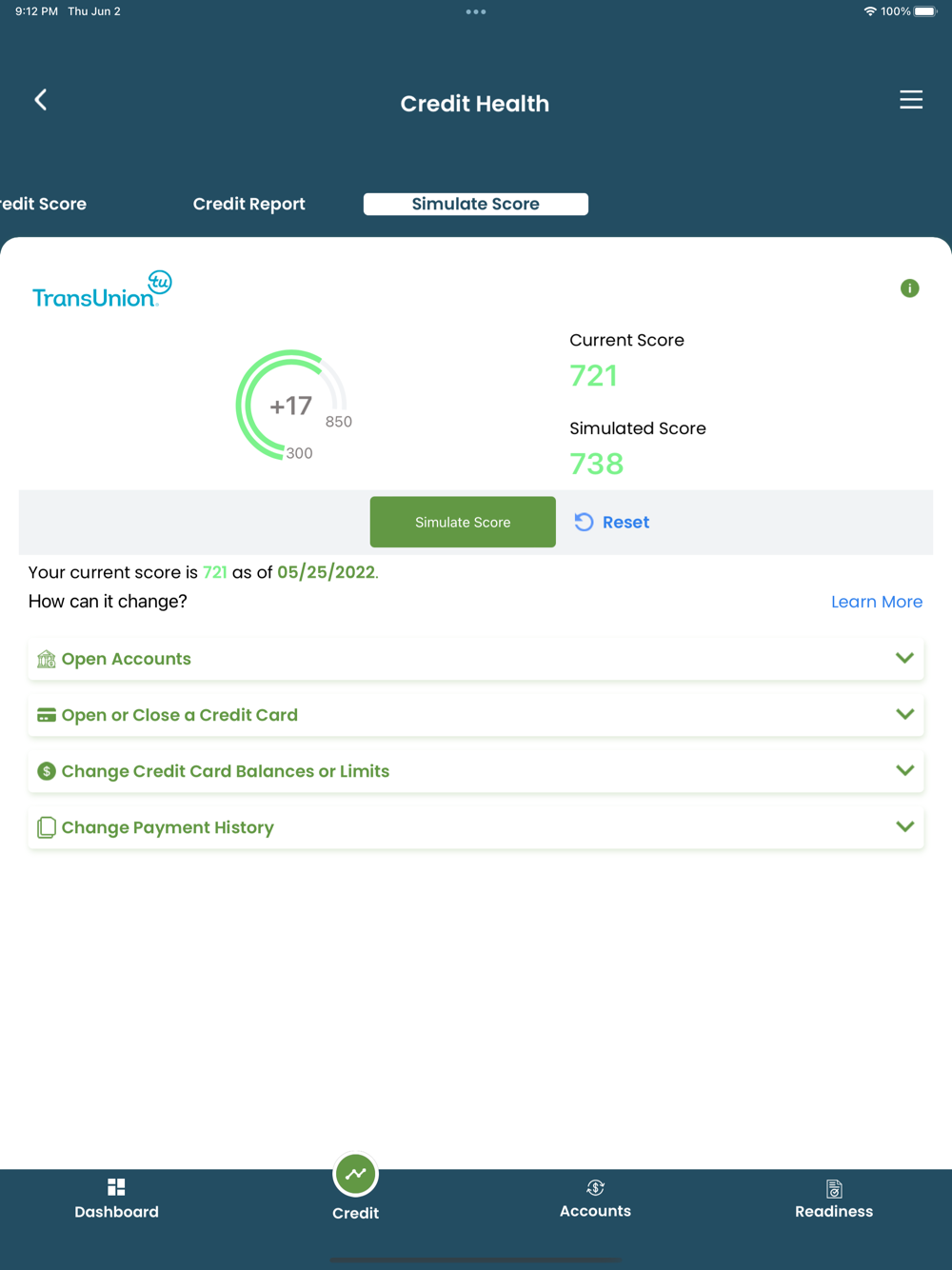Tap the Open or Close a Credit Card label
Image resolution: width=952 pixels, height=1270 pixels.
point(180,715)
